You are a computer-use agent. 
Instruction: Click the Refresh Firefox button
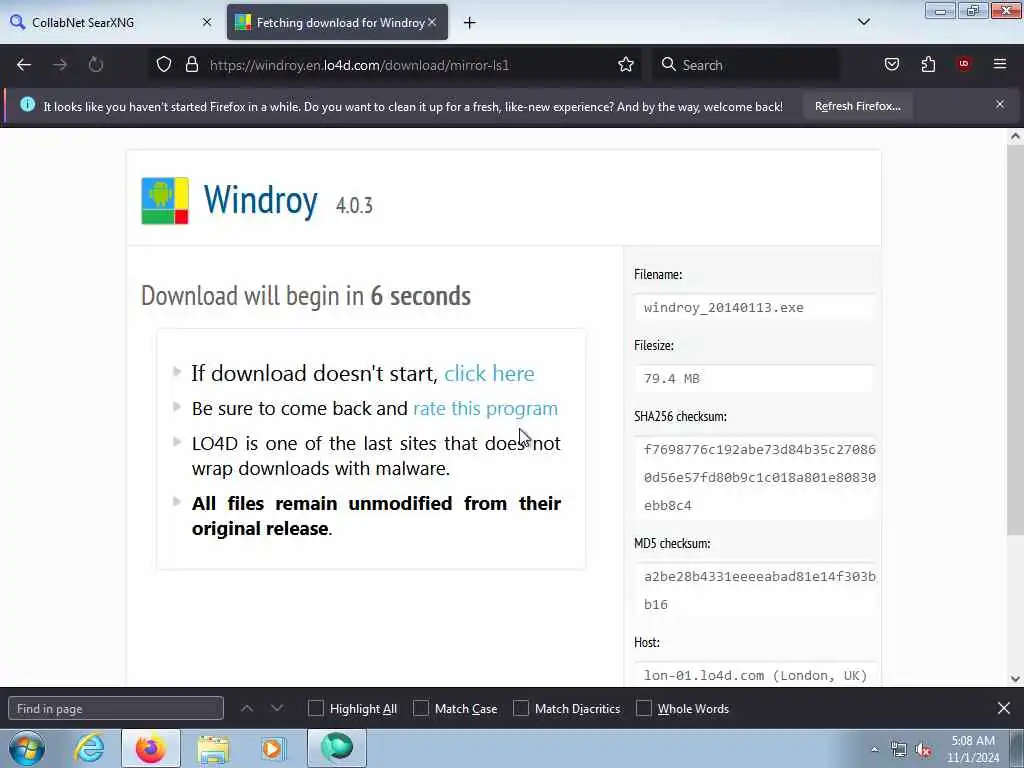[x=857, y=106]
